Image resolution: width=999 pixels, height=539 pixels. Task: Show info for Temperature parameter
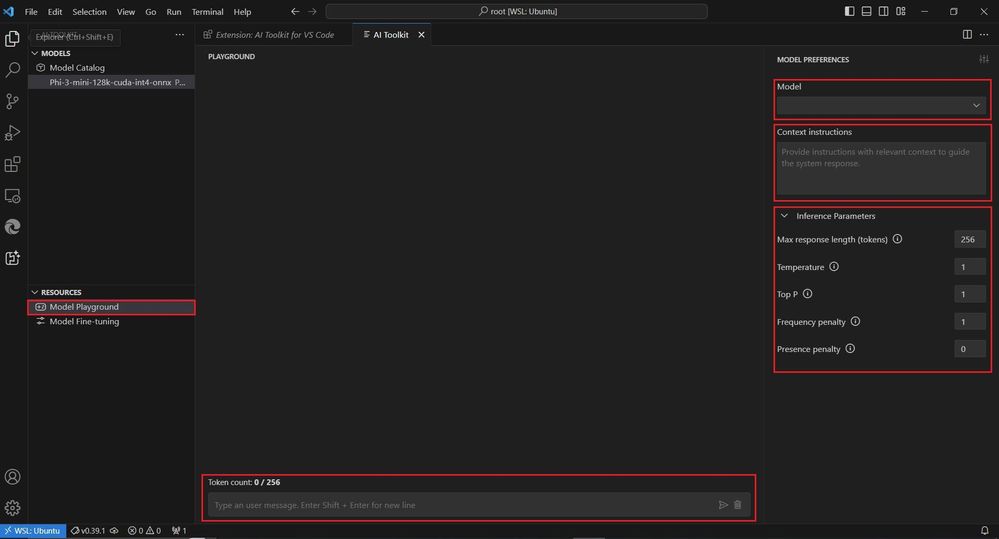click(x=834, y=266)
